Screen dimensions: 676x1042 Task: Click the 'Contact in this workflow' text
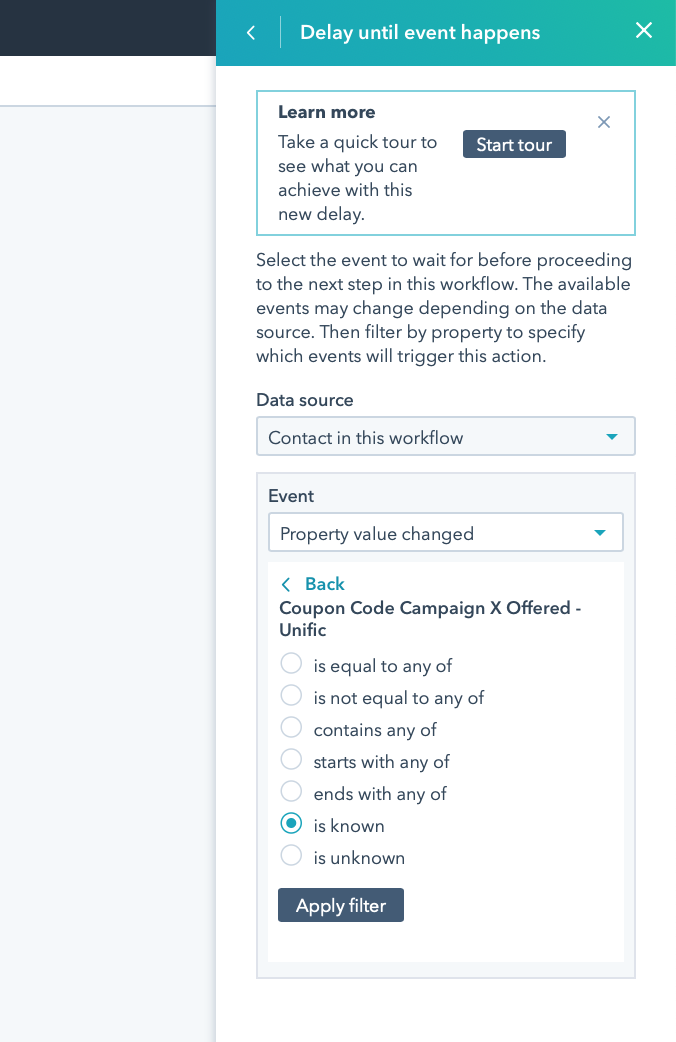[x=366, y=438]
